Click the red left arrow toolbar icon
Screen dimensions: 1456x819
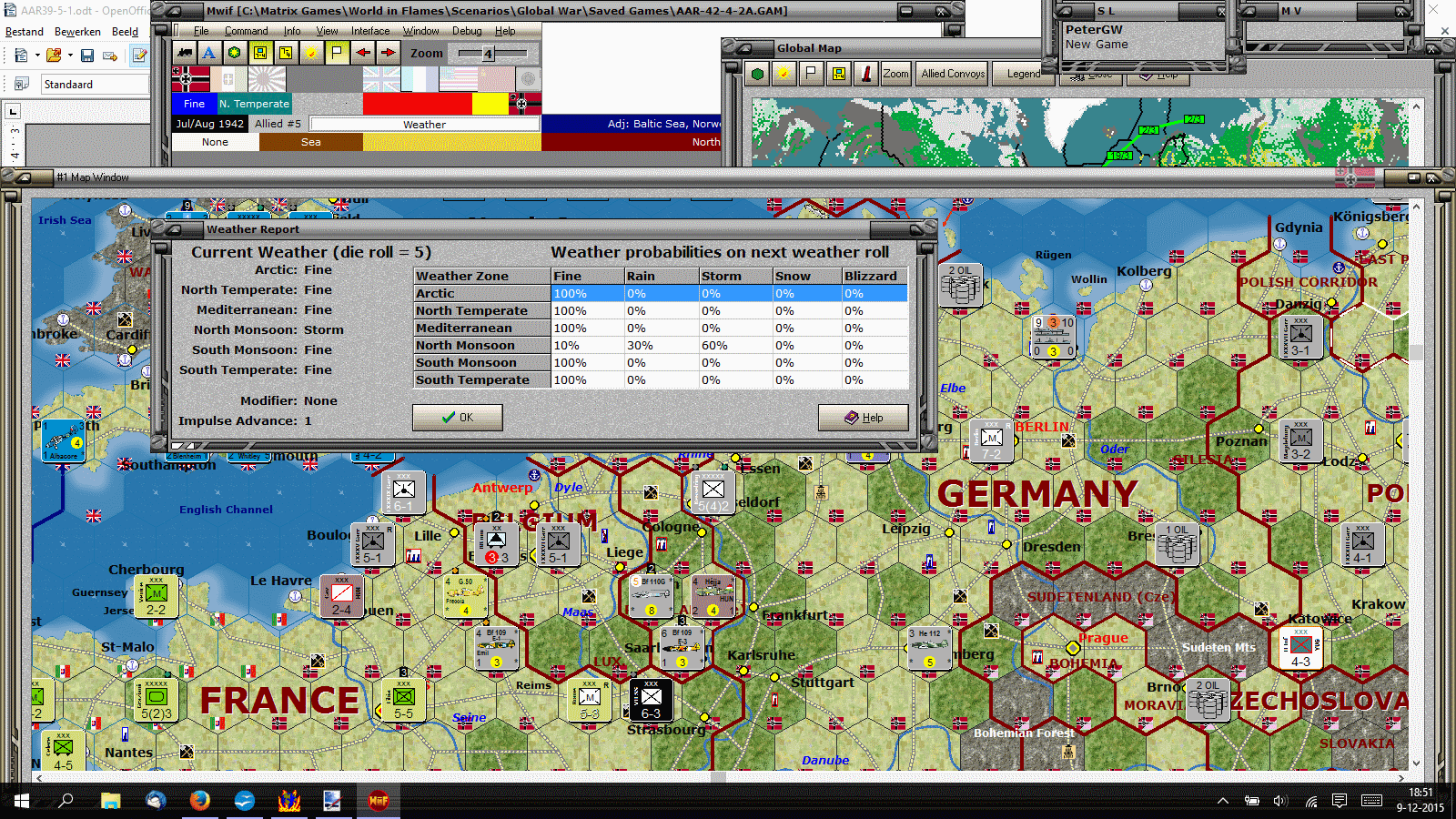coord(363,53)
